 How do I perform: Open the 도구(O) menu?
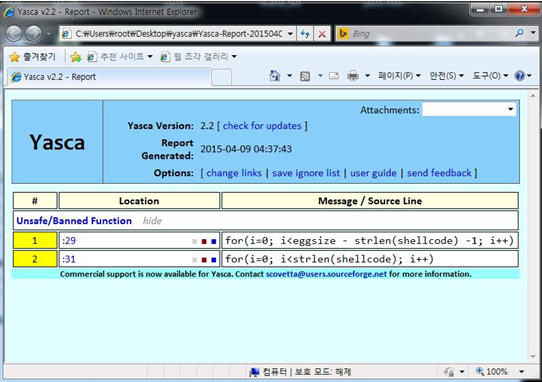tap(490, 75)
